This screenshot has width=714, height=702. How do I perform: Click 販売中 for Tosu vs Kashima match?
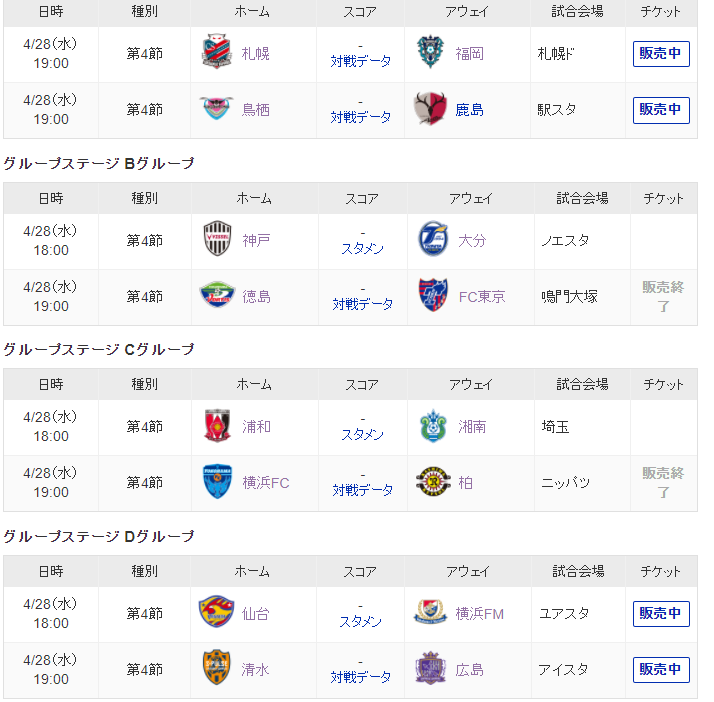coord(661,110)
